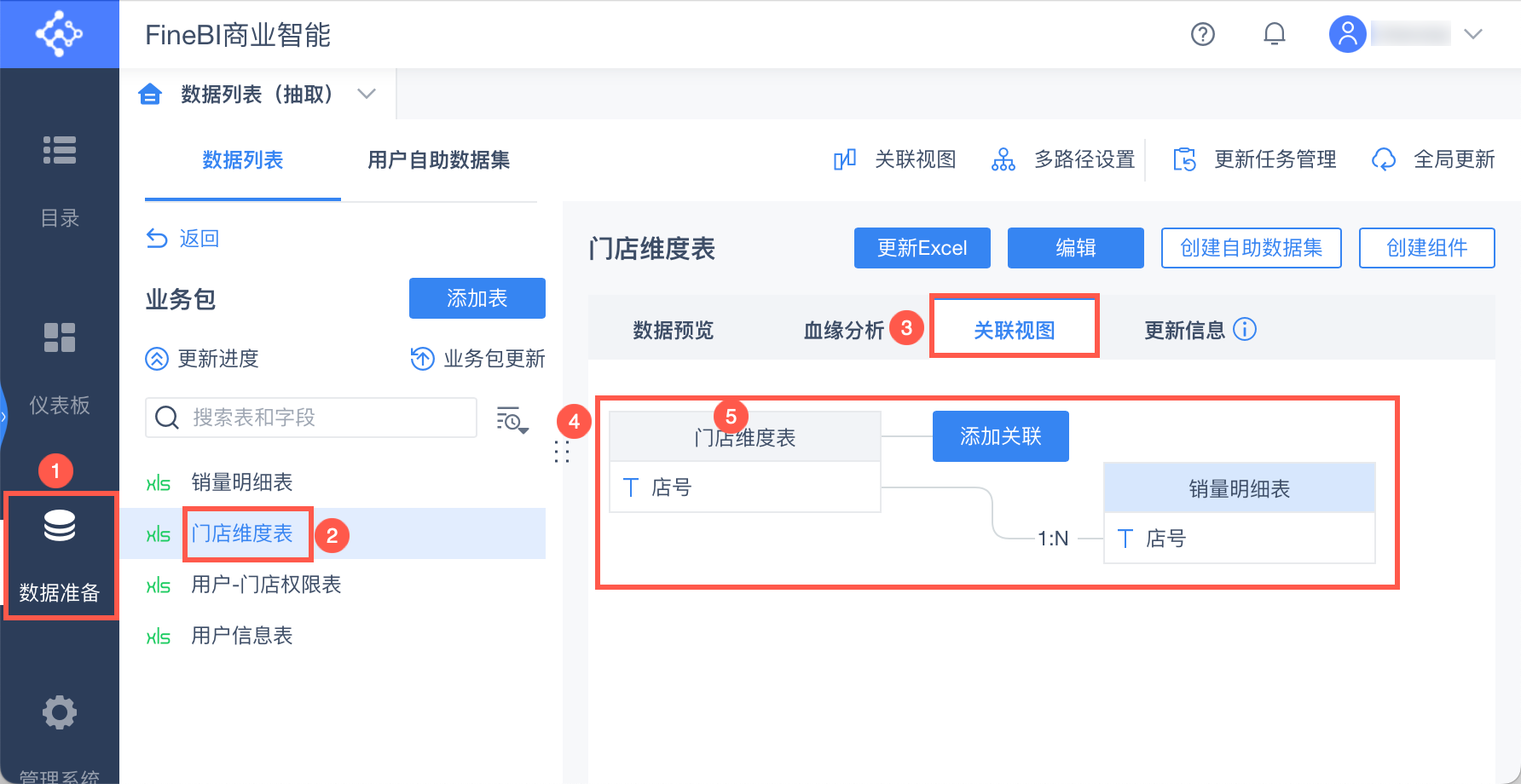Click the 业务包更新 link
Image resolution: width=1521 pixels, height=784 pixels.
point(477,359)
